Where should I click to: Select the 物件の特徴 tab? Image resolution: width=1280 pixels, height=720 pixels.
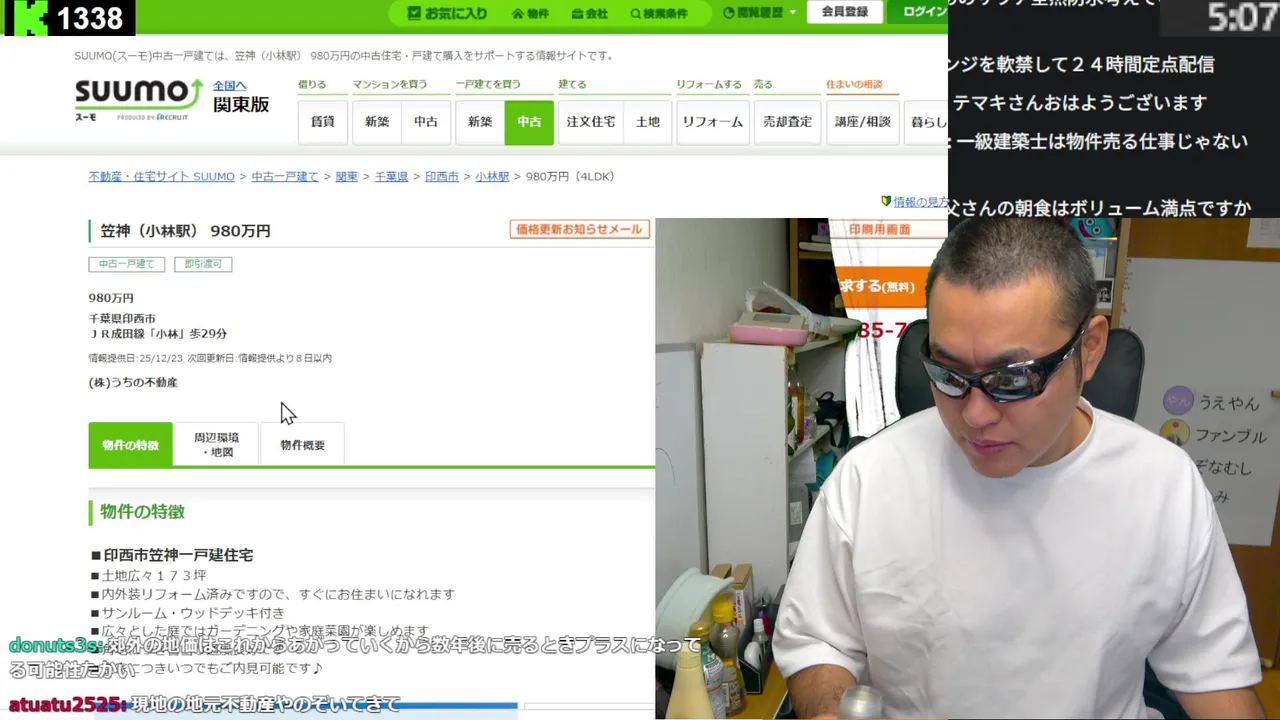(x=130, y=444)
